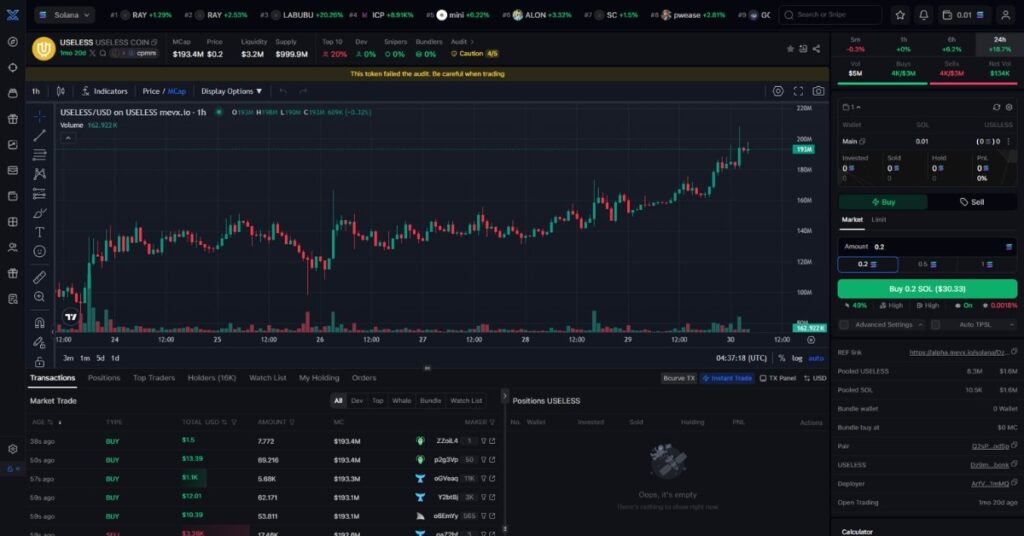The width and height of the screenshot is (1024, 536).
Task: Toggle percent scale on chart
Action: click(781, 358)
